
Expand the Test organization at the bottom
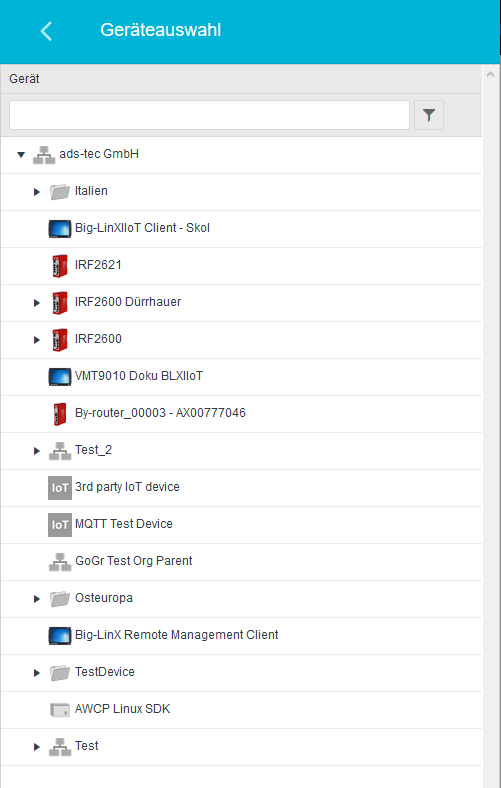[x=37, y=747]
